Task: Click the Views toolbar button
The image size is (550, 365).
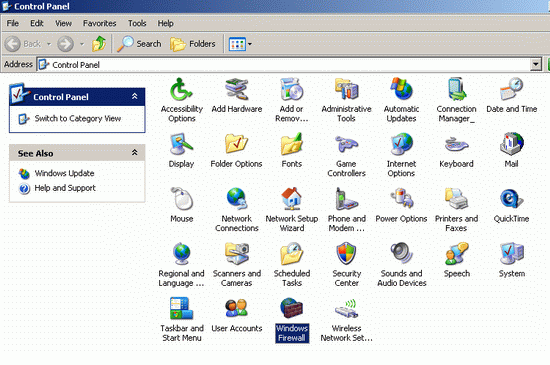Action: click(x=237, y=44)
